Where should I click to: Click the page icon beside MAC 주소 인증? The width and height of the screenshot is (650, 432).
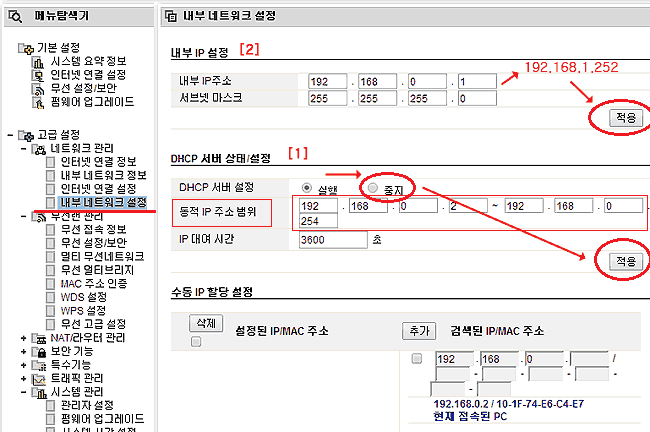point(51,284)
